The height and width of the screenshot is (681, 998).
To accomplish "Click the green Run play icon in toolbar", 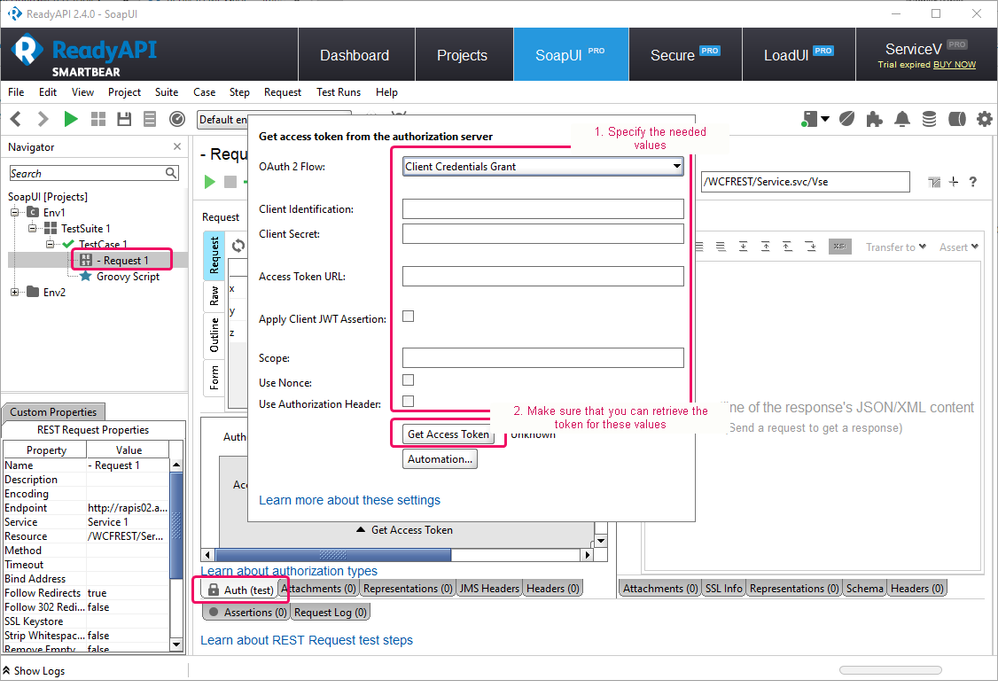I will pyautogui.click(x=70, y=119).
